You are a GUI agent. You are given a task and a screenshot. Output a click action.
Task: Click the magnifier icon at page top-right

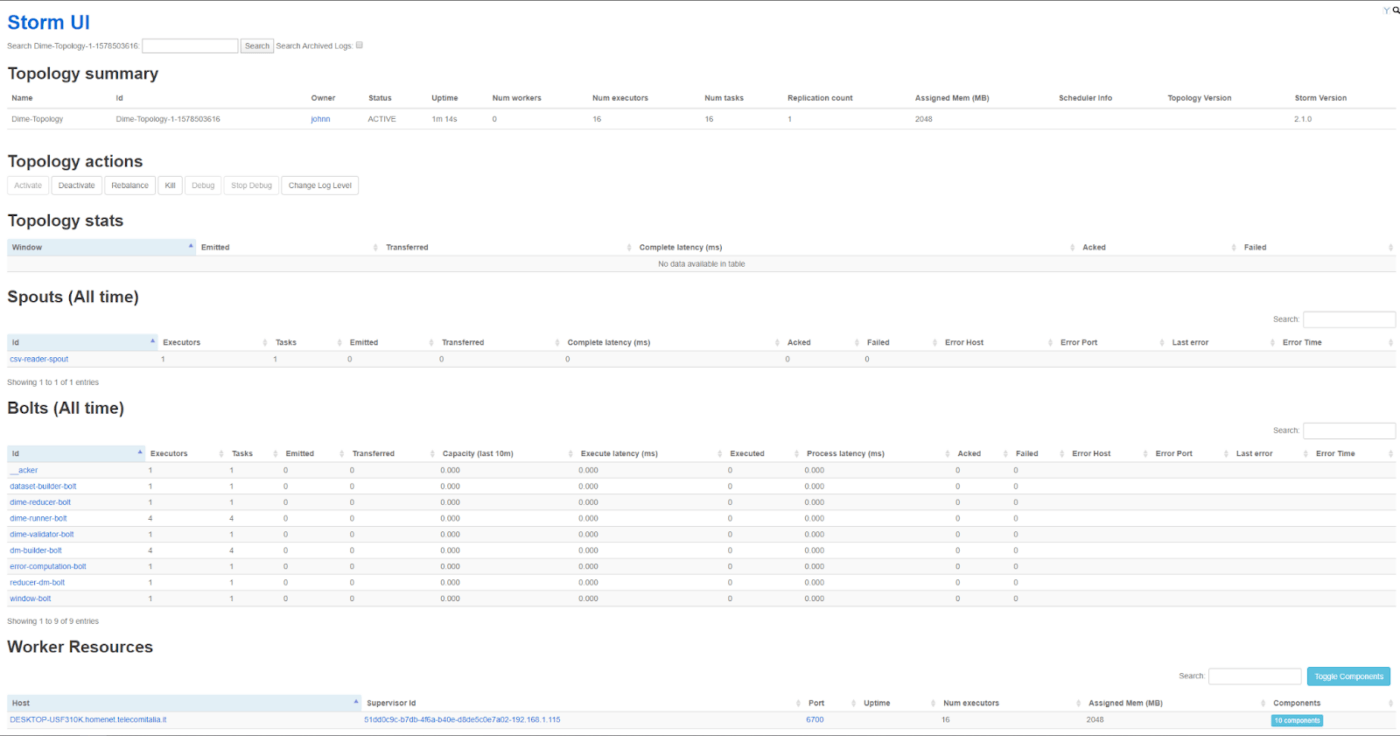click(1396, 9)
